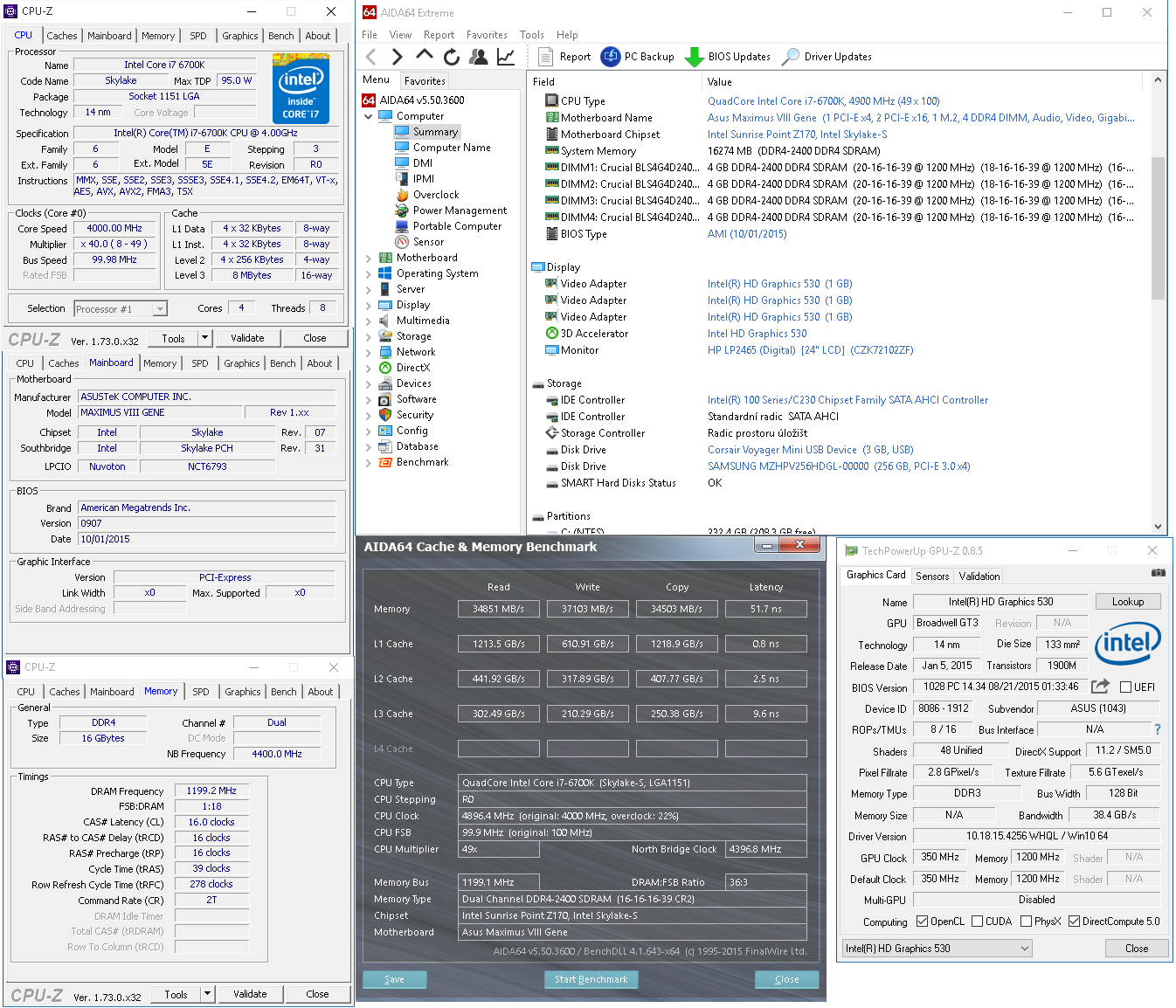Click Close button in GPU-Z
This screenshot has width=1176, height=1008.
(x=1137, y=949)
